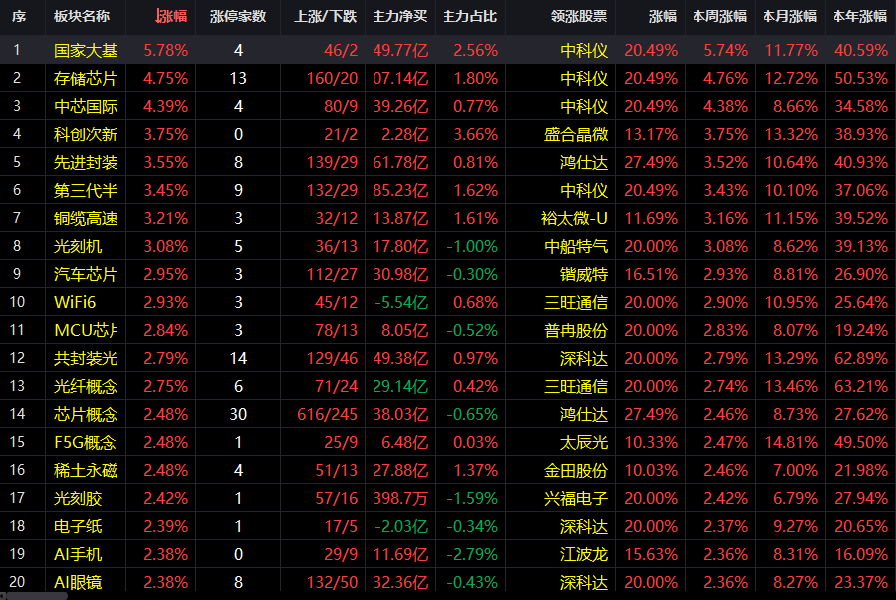Select leading stock 金田股份
This screenshot has width=896, height=600.
pos(576,470)
